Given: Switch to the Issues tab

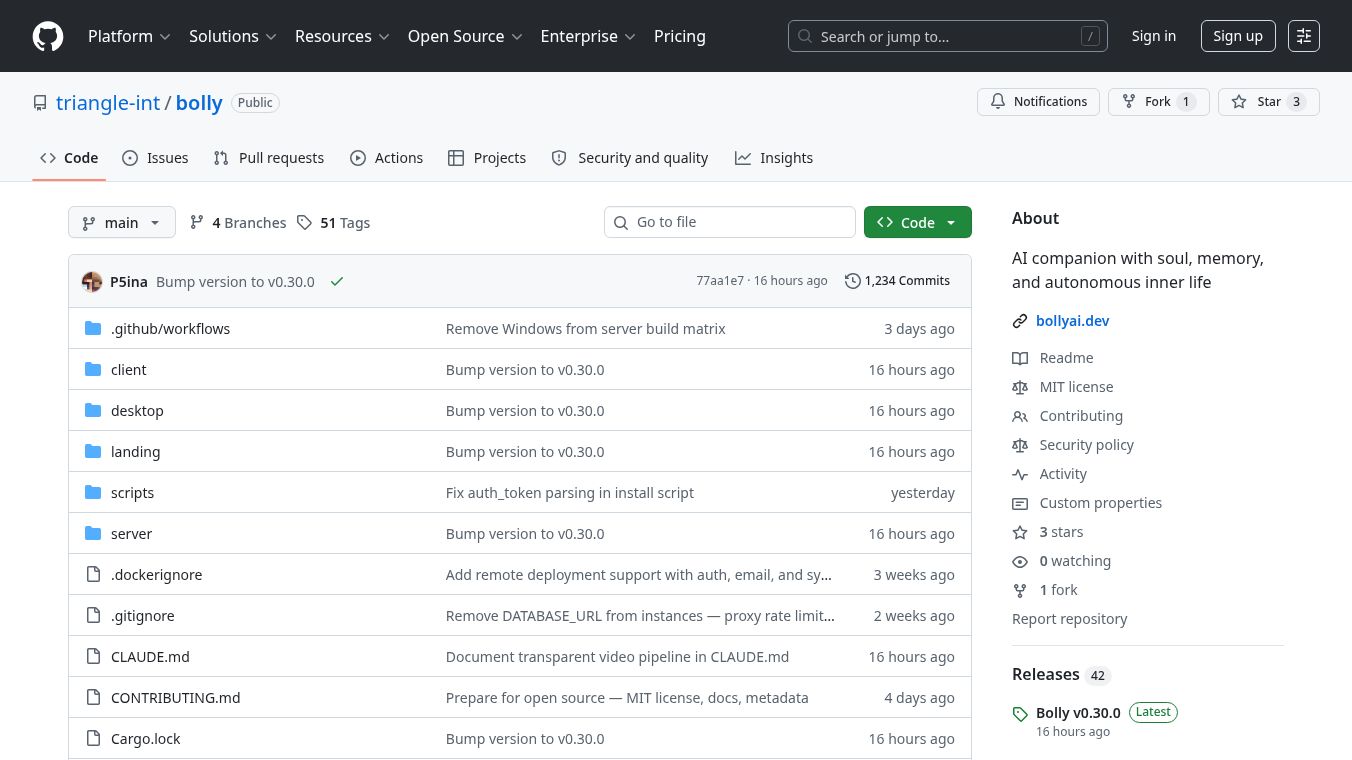Looking at the screenshot, I should click(x=155, y=158).
